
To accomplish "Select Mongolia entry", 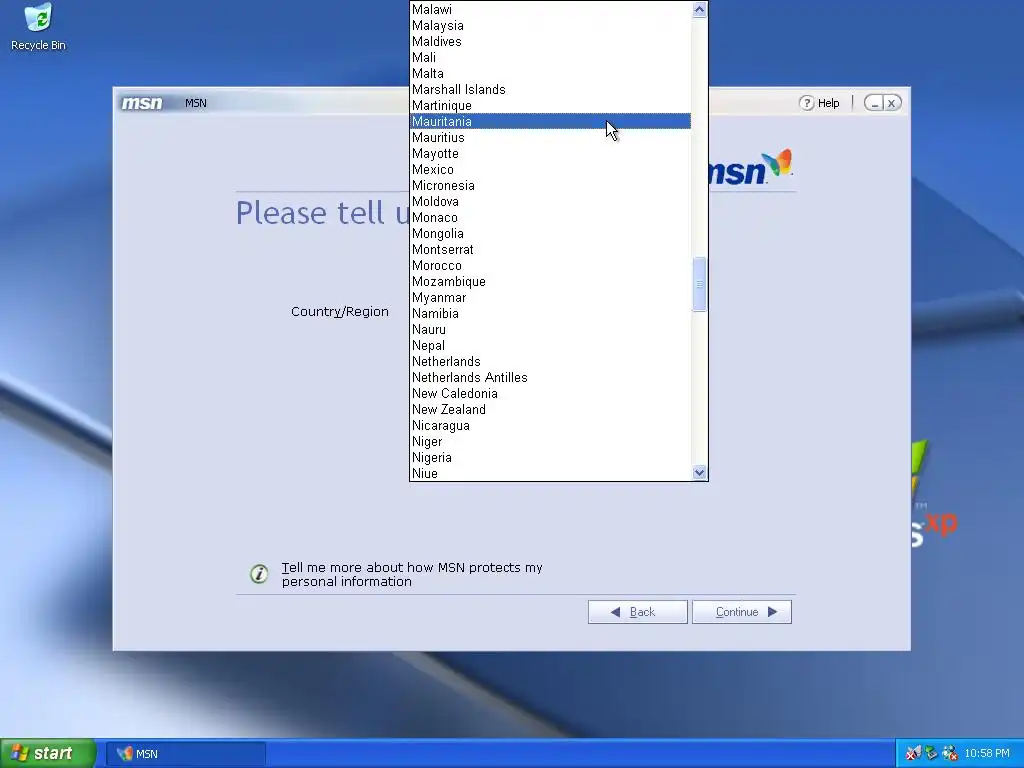I will (551, 233).
